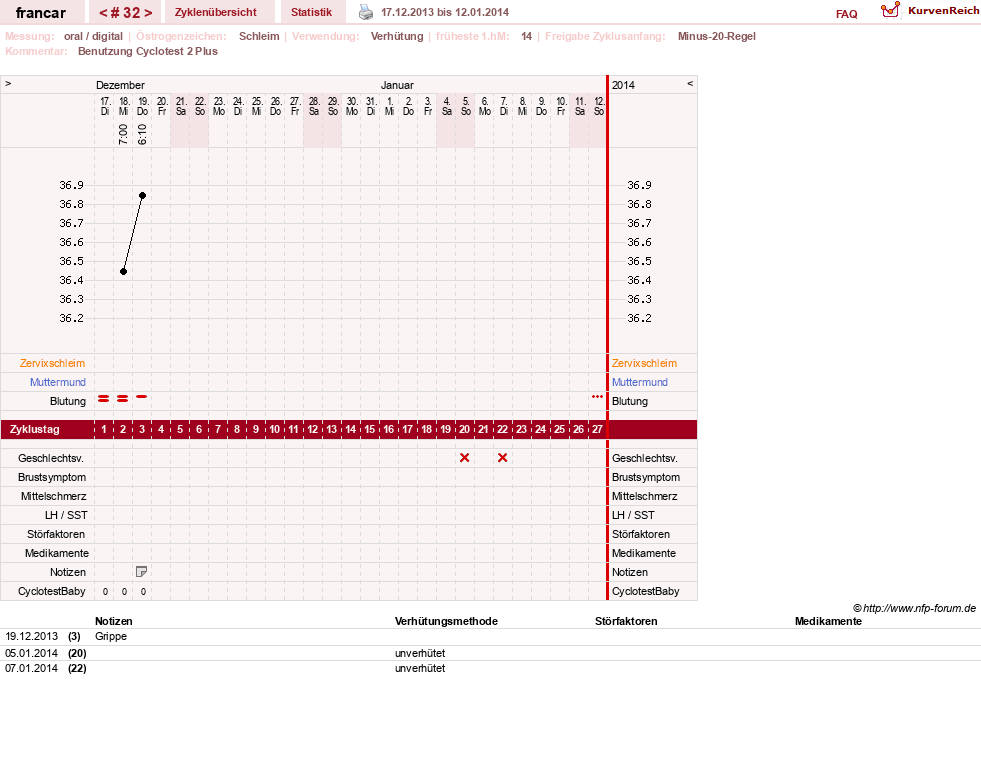Click the 19.12.2013 notes row date
The width and height of the screenshot is (981, 760).
(31, 636)
